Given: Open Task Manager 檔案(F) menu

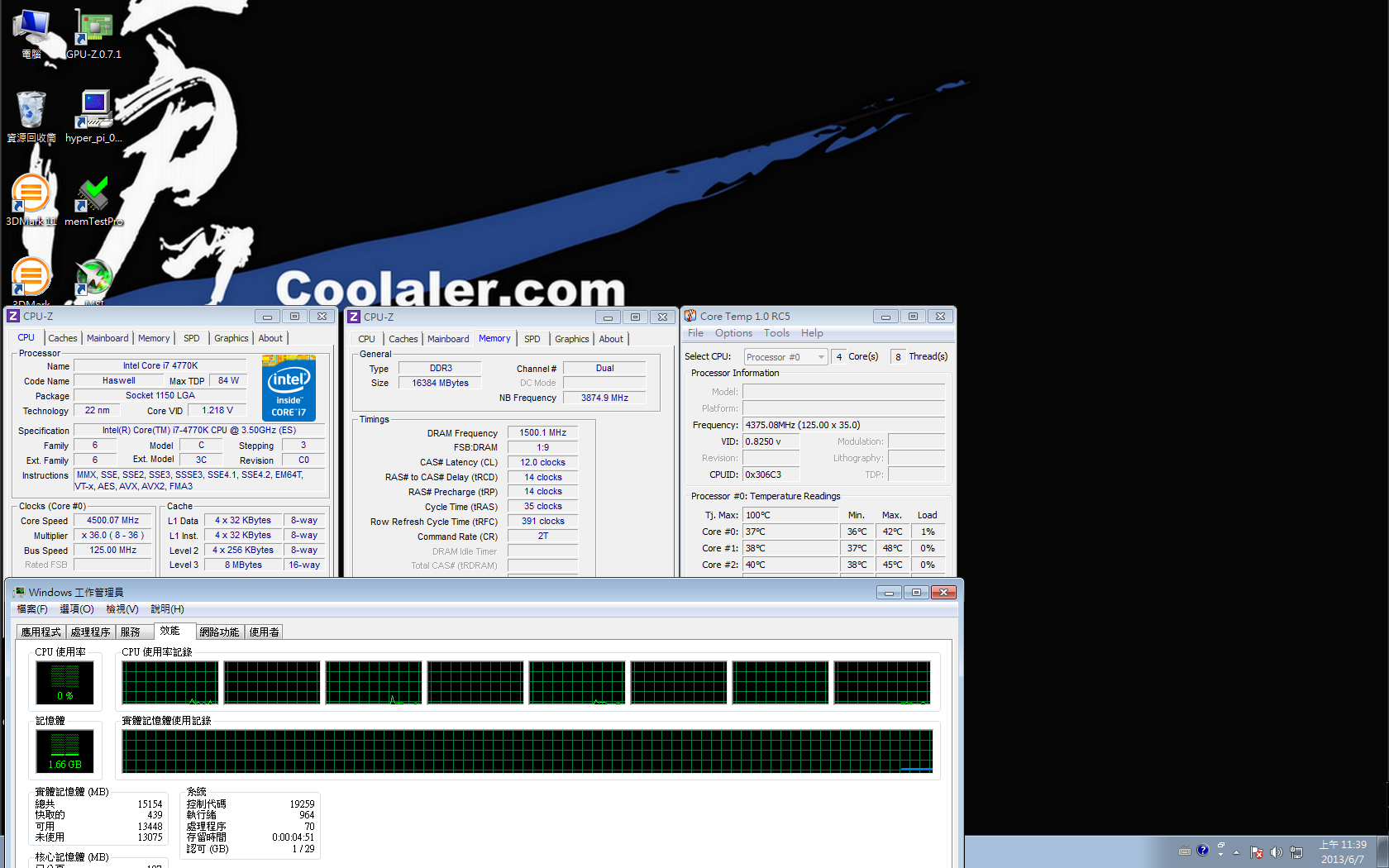Looking at the screenshot, I should click(32, 609).
